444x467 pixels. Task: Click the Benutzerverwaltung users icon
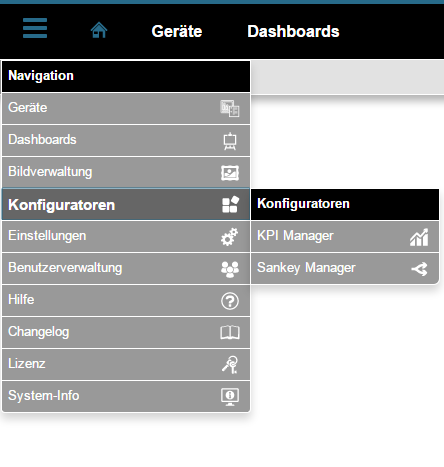tap(230, 269)
